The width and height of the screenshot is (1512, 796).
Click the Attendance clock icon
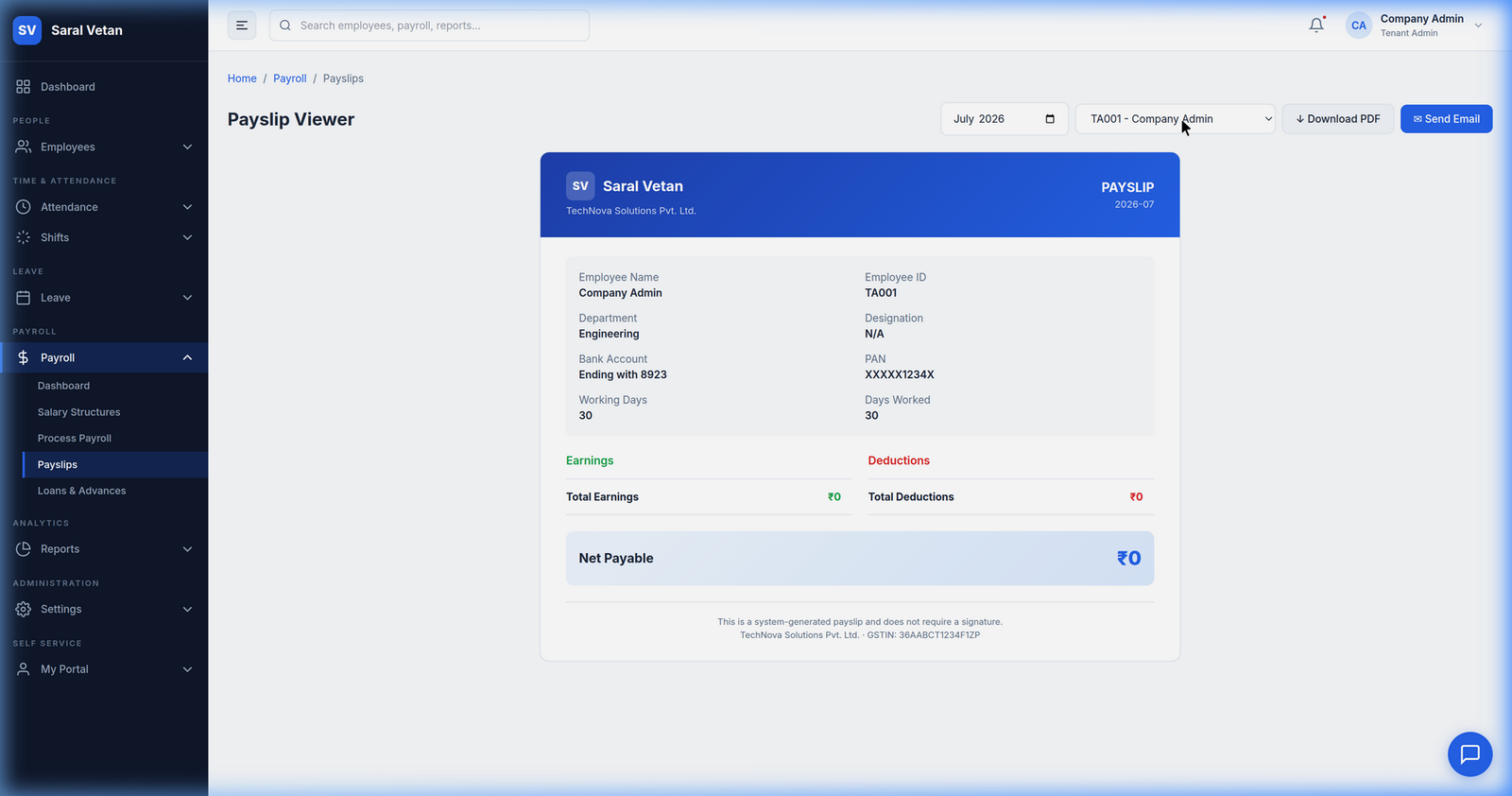point(24,207)
